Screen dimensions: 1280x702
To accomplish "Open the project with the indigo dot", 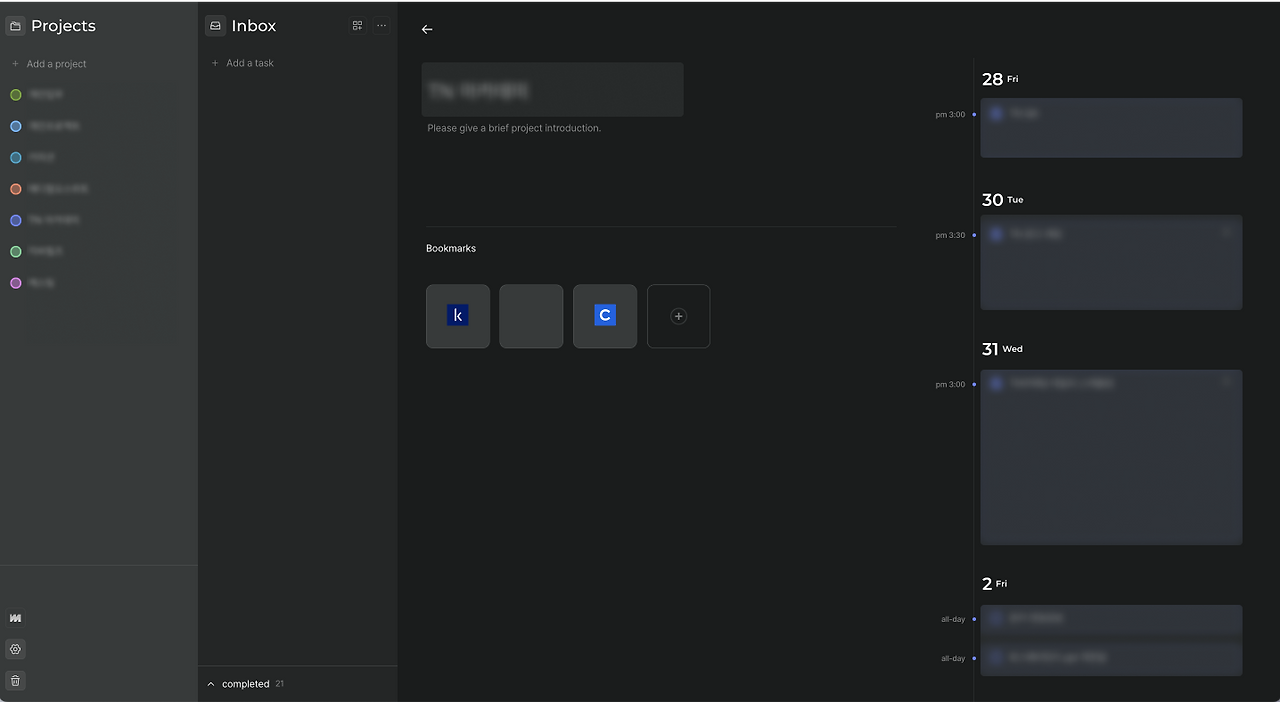I will (45, 219).
